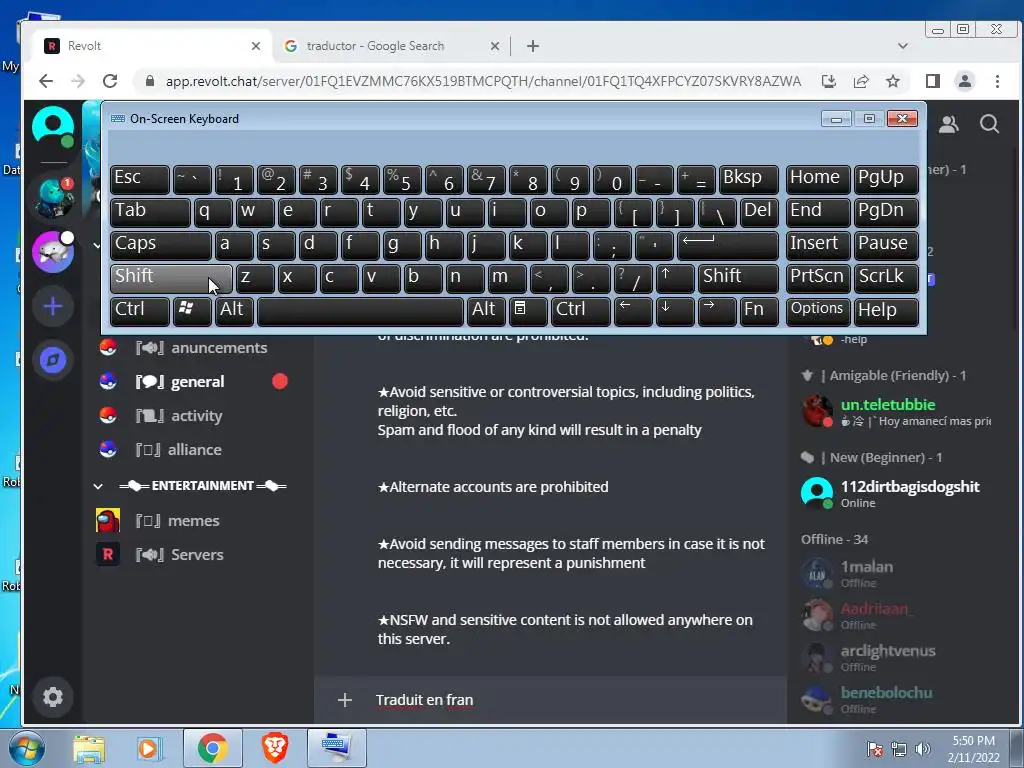Screen dimensions: 1024x768
Task: Toggle Caps key on On-Screen Keyboard
Action: click(x=161, y=245)
